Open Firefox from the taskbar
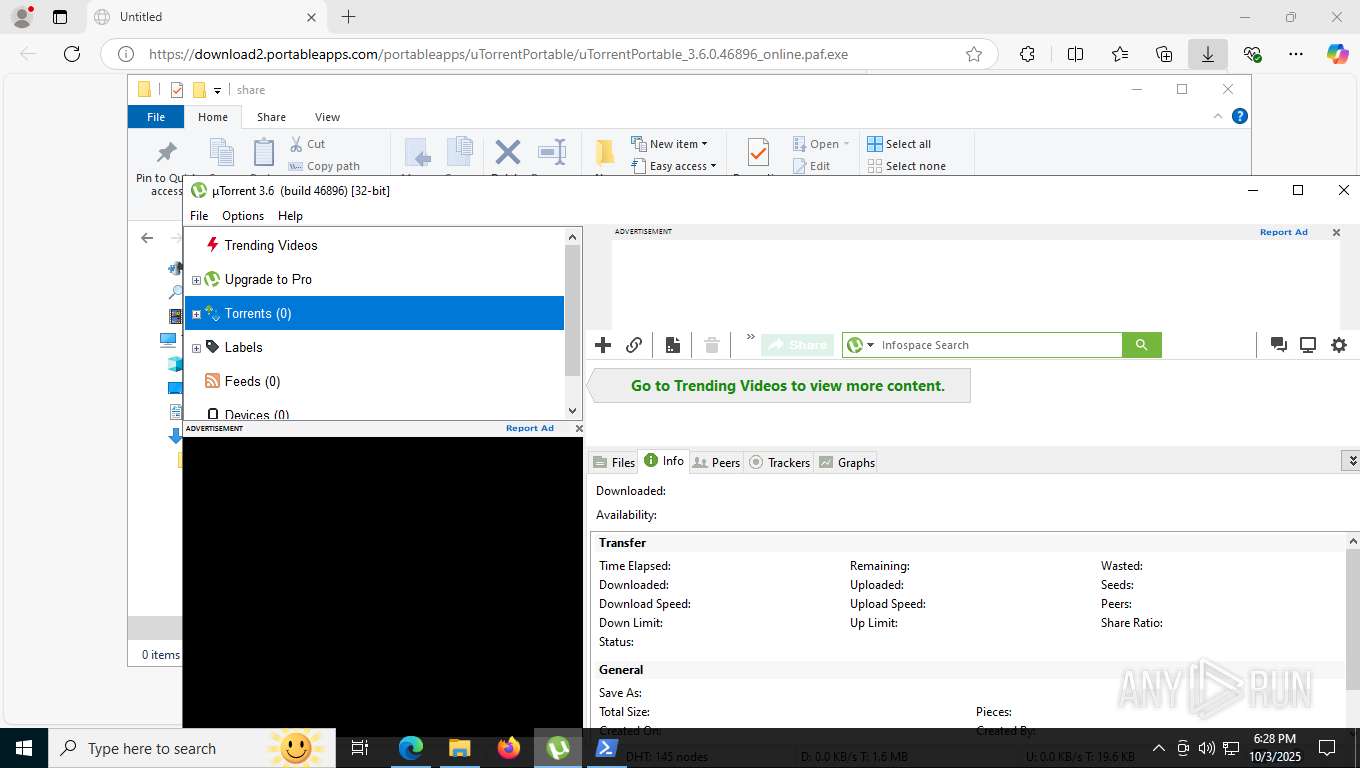 tap(509, 748)
